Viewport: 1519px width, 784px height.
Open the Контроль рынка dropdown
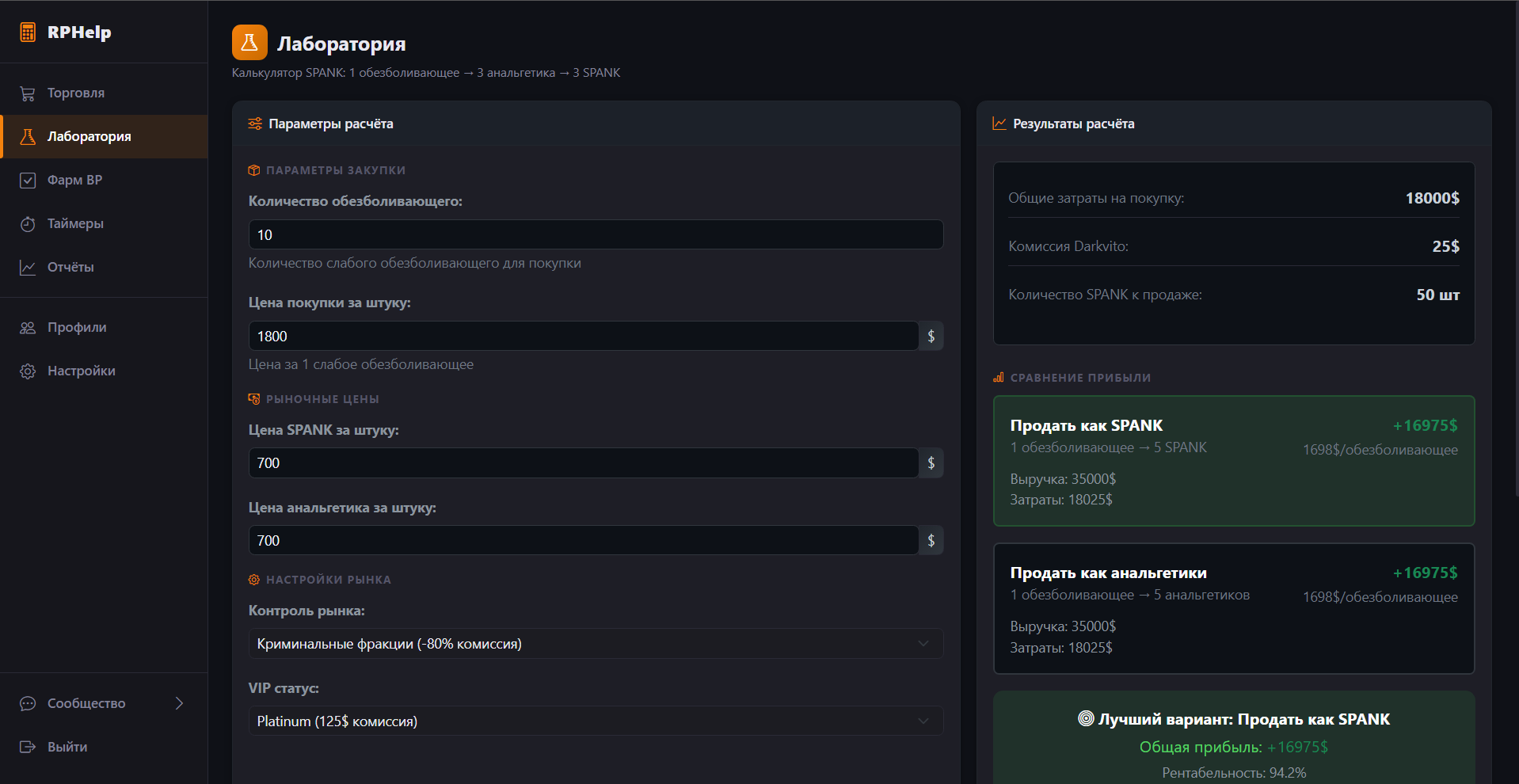[596, 644]
